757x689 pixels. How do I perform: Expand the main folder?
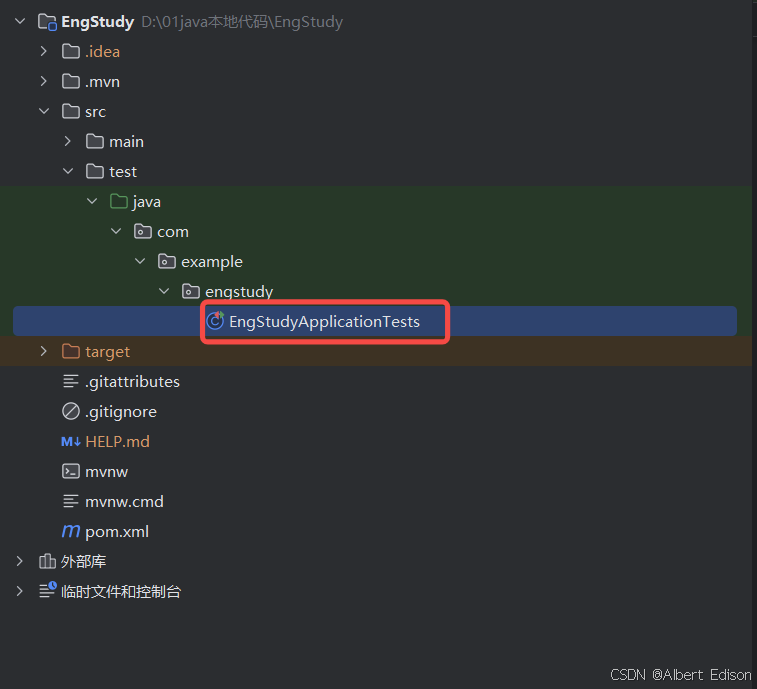click(67, 142)
